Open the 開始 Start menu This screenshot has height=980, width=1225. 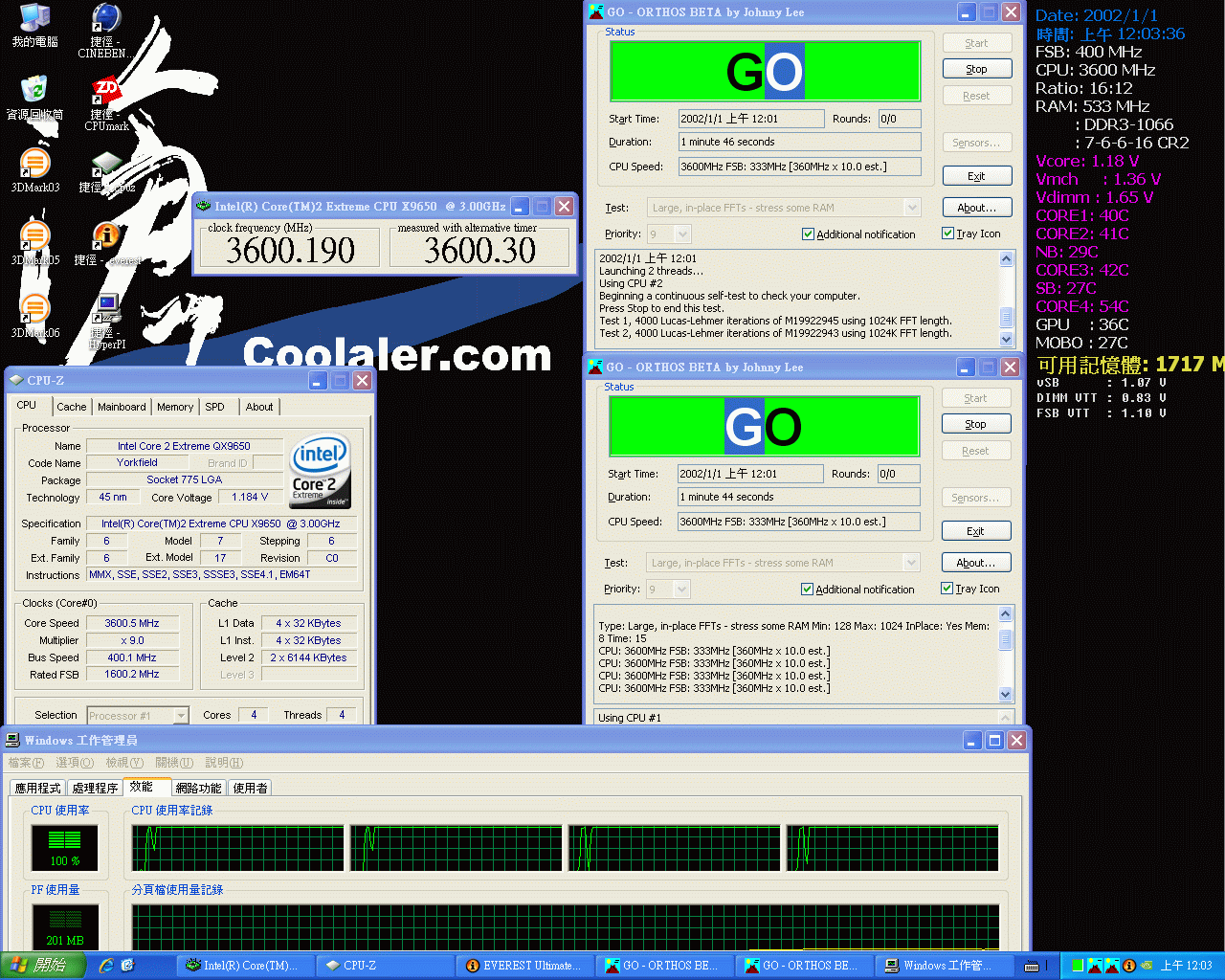tap(42, 966)
